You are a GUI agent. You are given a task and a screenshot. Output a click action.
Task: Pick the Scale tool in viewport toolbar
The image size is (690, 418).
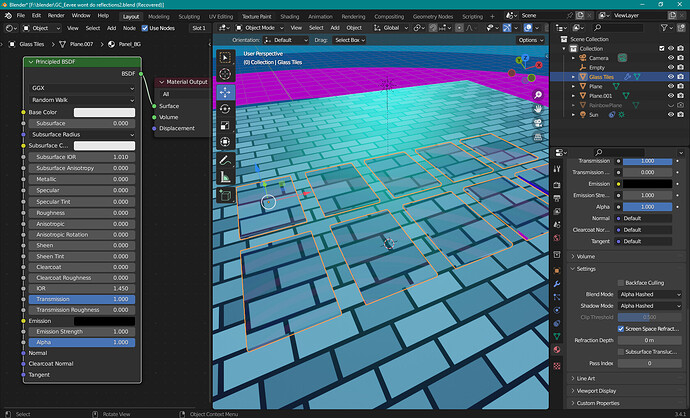(x=225, y=126)
